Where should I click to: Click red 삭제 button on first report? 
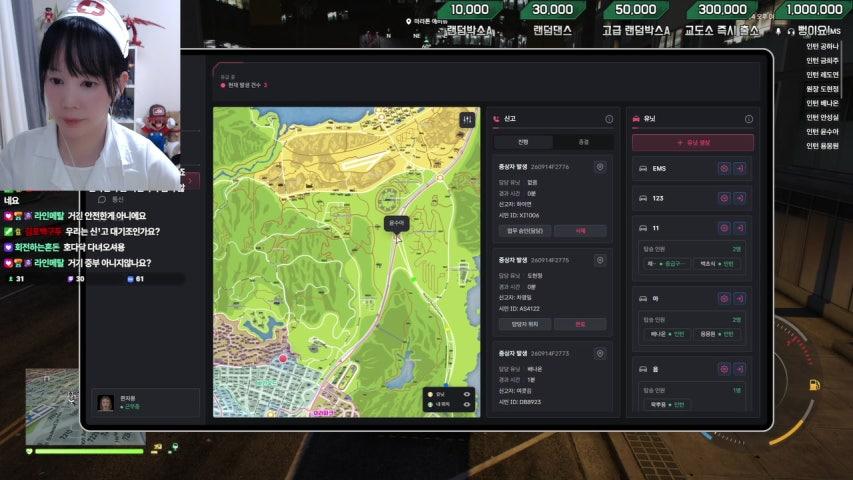point(580,231)
